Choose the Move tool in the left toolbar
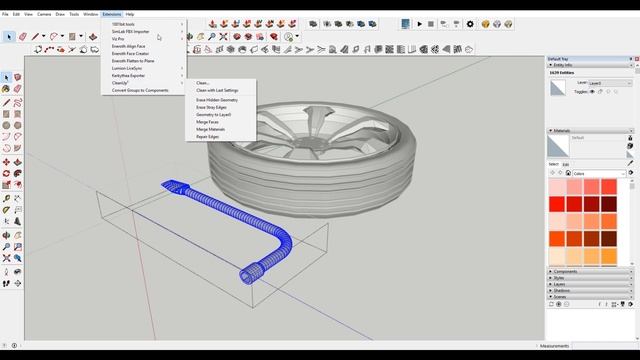Image resolution: width=640 pixels, height=360 pixels. tap(6, 162)
